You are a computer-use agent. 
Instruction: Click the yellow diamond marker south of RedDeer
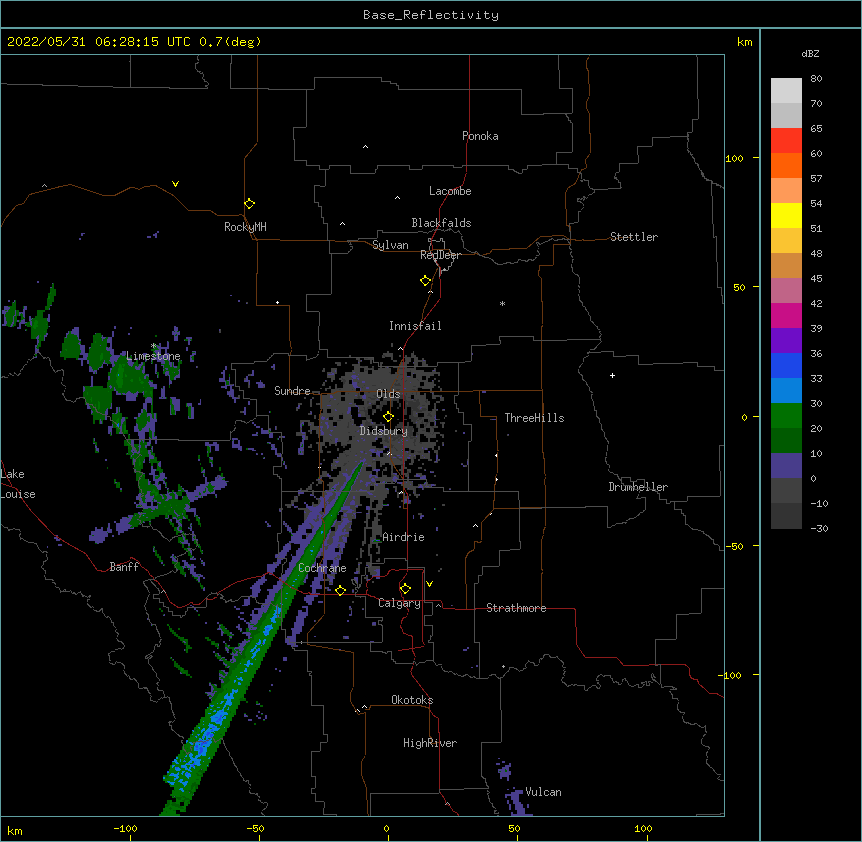tap(425, 281)
